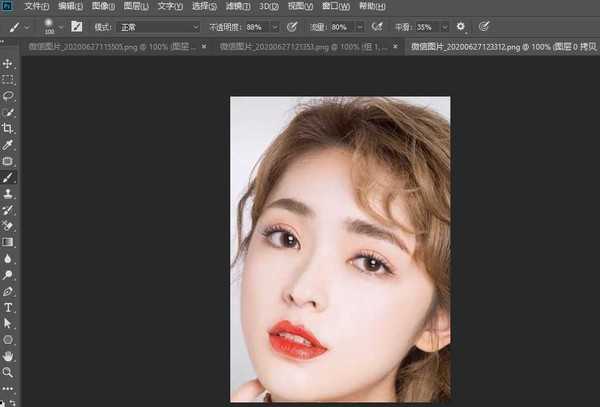Open the 平滑 35% smoothing slider

click(x=442, y=26)
